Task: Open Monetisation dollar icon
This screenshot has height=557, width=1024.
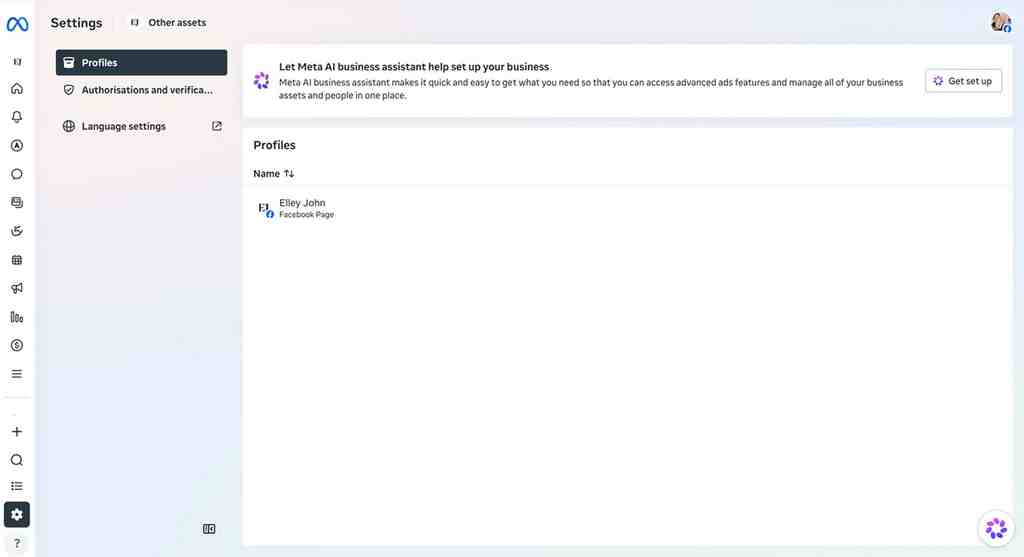Action: click(17, 345)
